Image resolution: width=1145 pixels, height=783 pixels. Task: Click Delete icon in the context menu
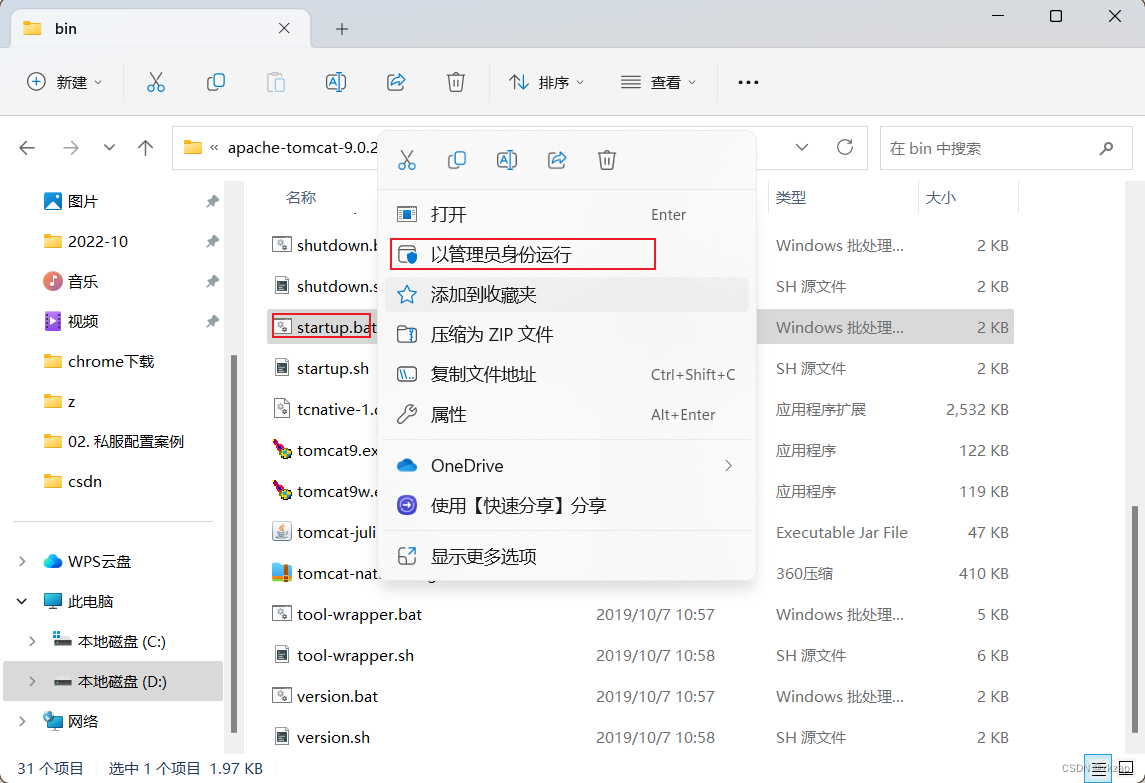coord(607,160)
